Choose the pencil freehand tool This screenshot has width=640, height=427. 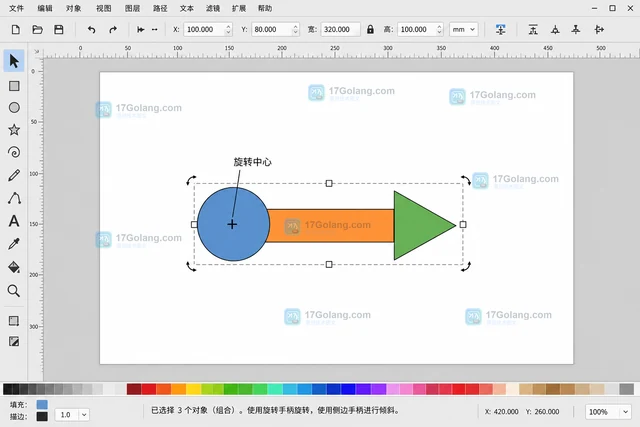[14, 175]
